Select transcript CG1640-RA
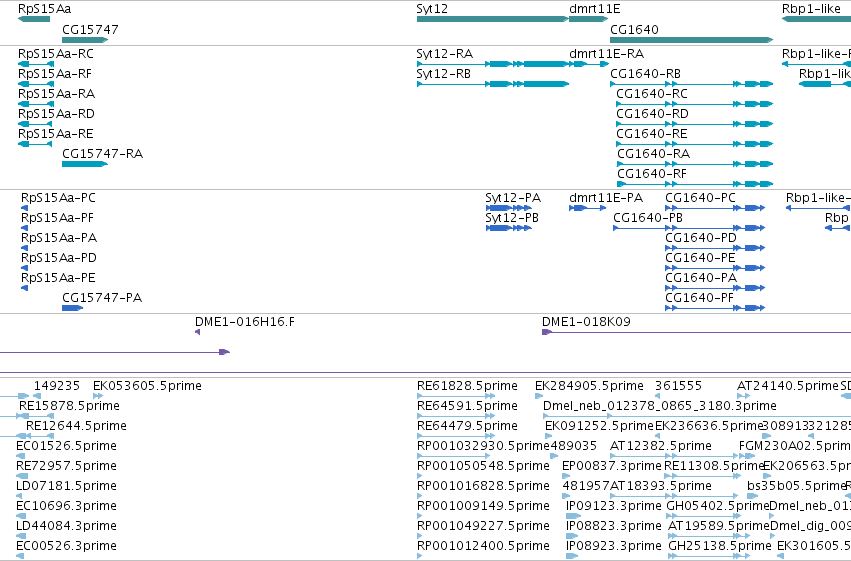Viewport: 851px width, 561px height. tap(695, 164)
